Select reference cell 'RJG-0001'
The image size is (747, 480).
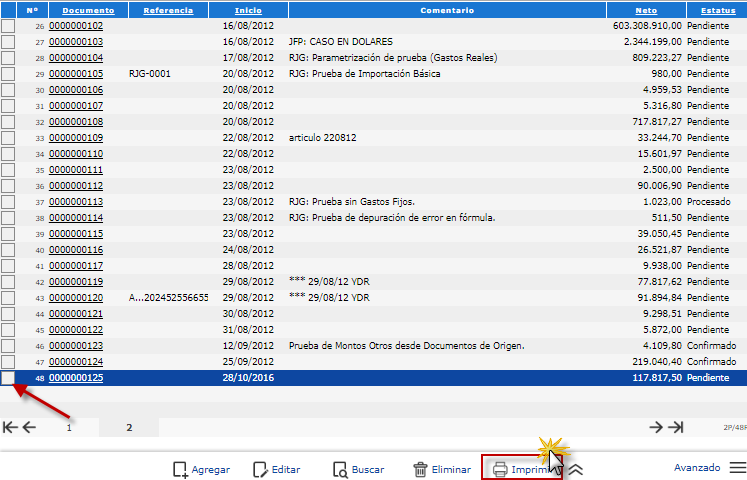click(x=150, y=74)
